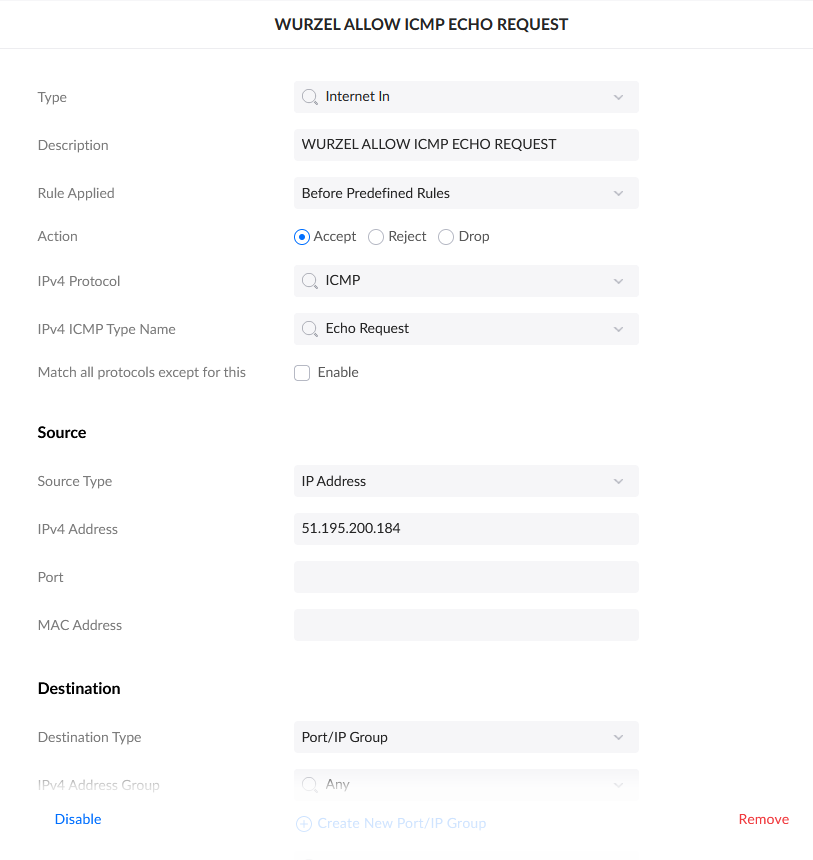Select the Drop action radio button
The image size is (813, 860).
[x=446, y=237]
